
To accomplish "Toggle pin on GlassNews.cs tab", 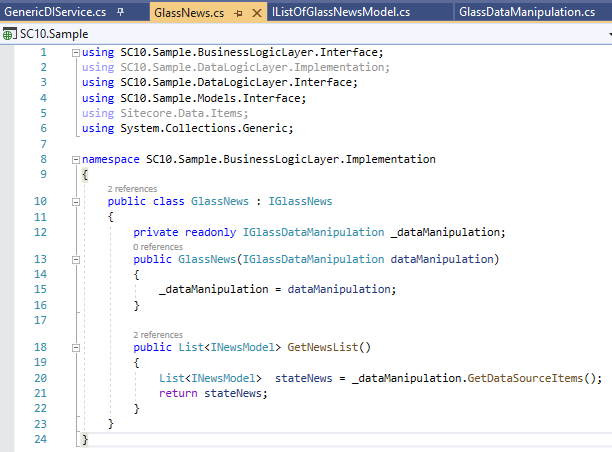I will coord(238,13).
